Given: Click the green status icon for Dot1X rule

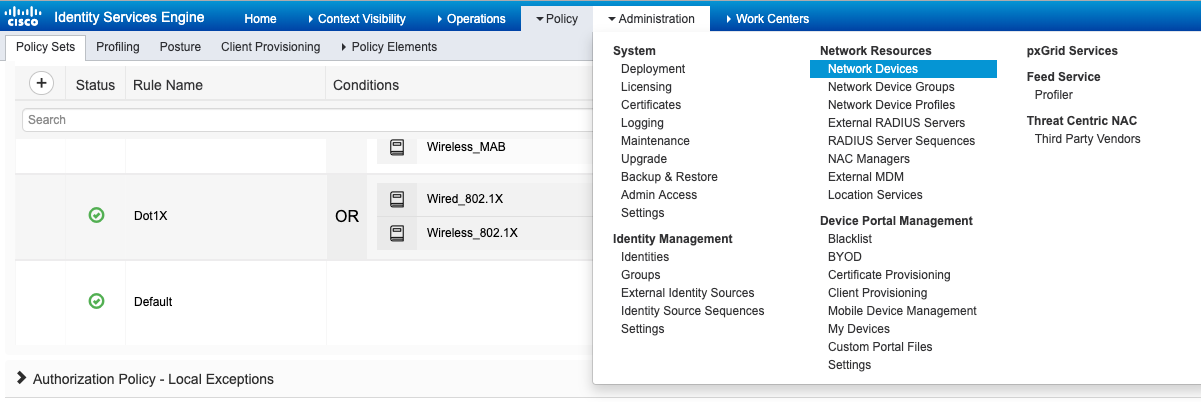Looking at the screenshot, I should (96, 215).
